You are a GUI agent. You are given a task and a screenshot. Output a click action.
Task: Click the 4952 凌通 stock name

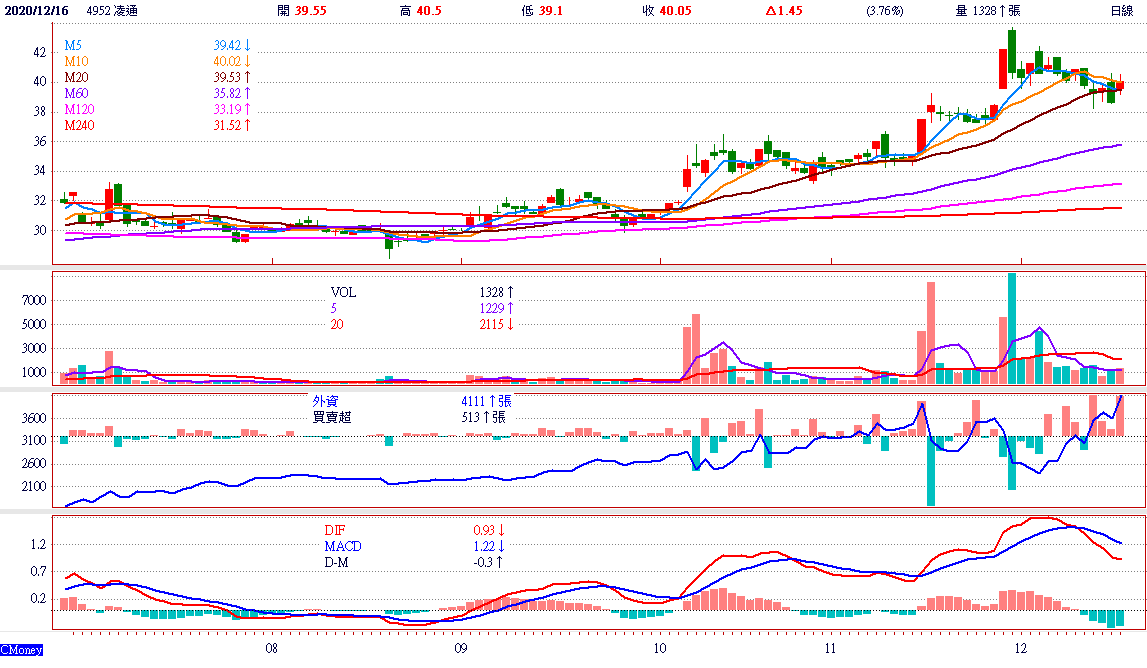[114, 11]
